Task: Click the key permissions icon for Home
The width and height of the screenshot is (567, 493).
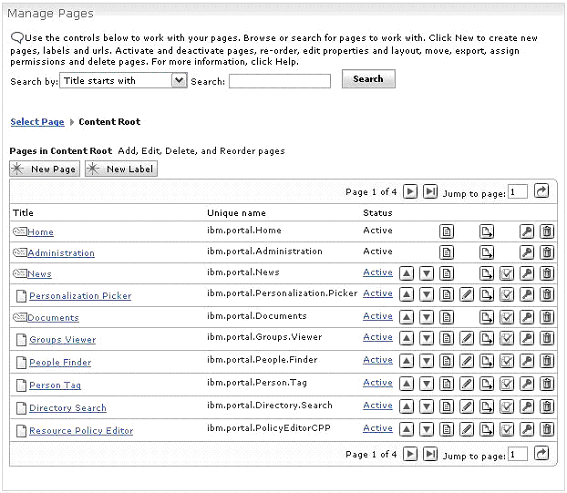Action: (527, 231)
